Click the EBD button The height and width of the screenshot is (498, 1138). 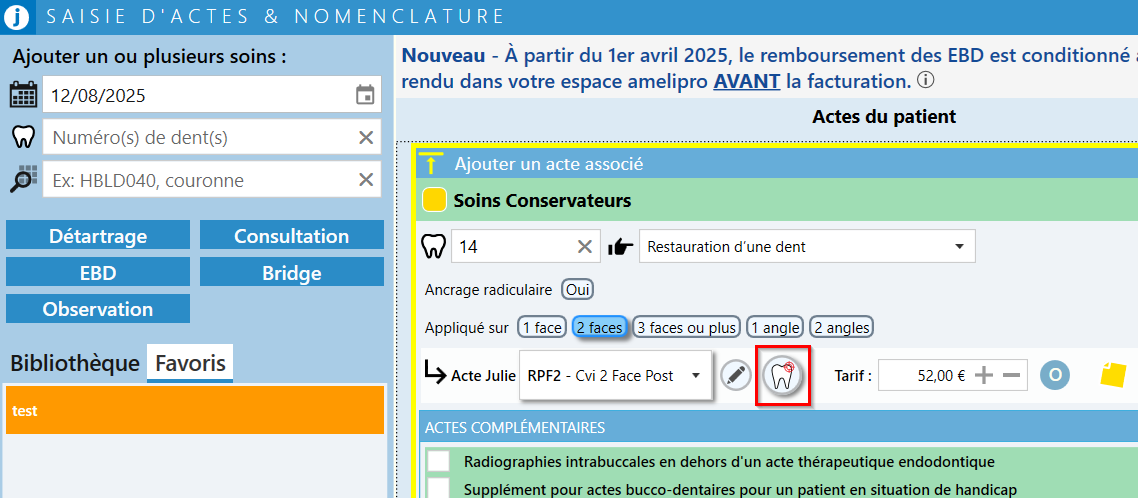coord(98,272)
